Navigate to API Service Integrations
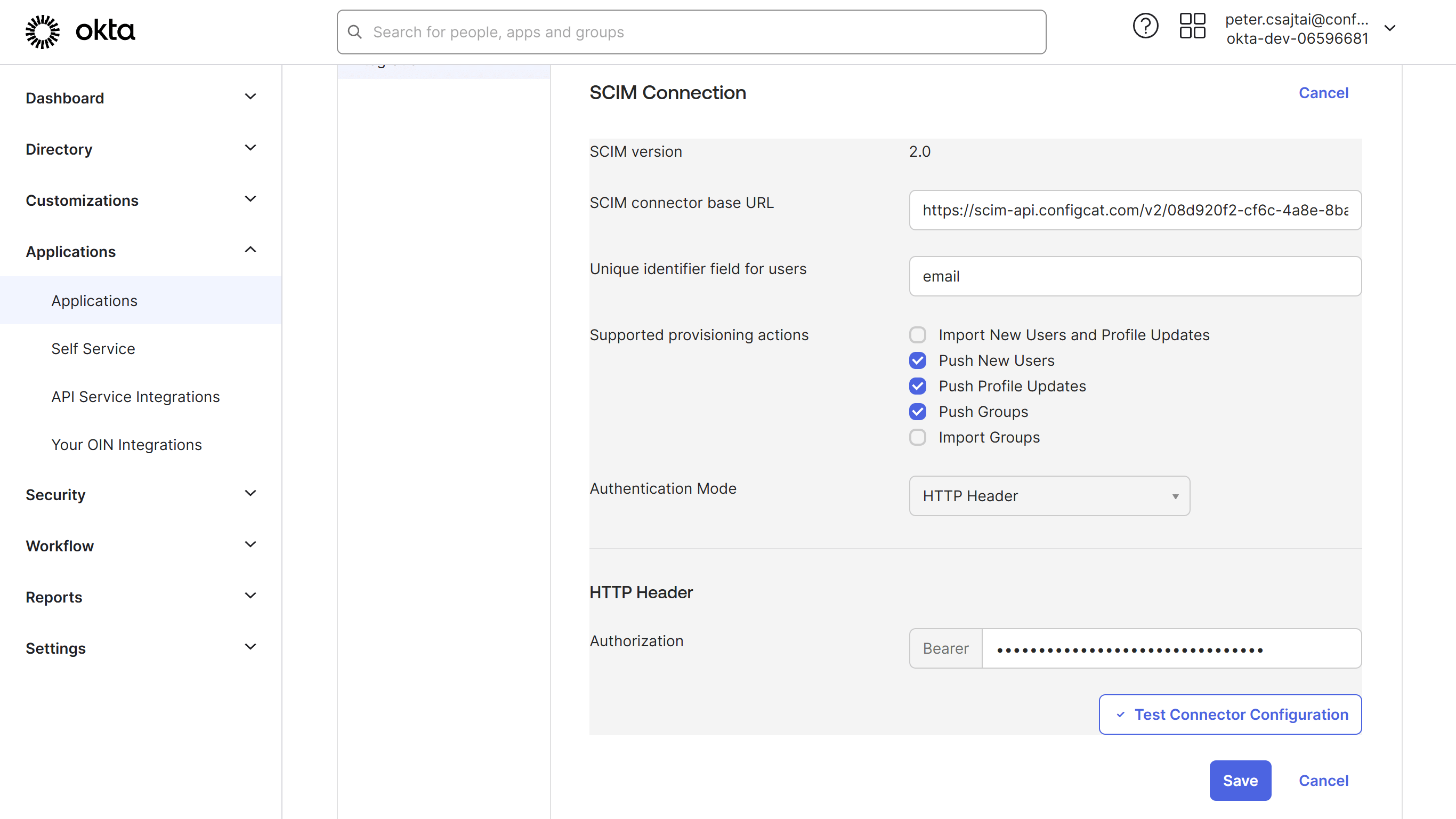This screenshot has width=1456, height=819. 135,397
